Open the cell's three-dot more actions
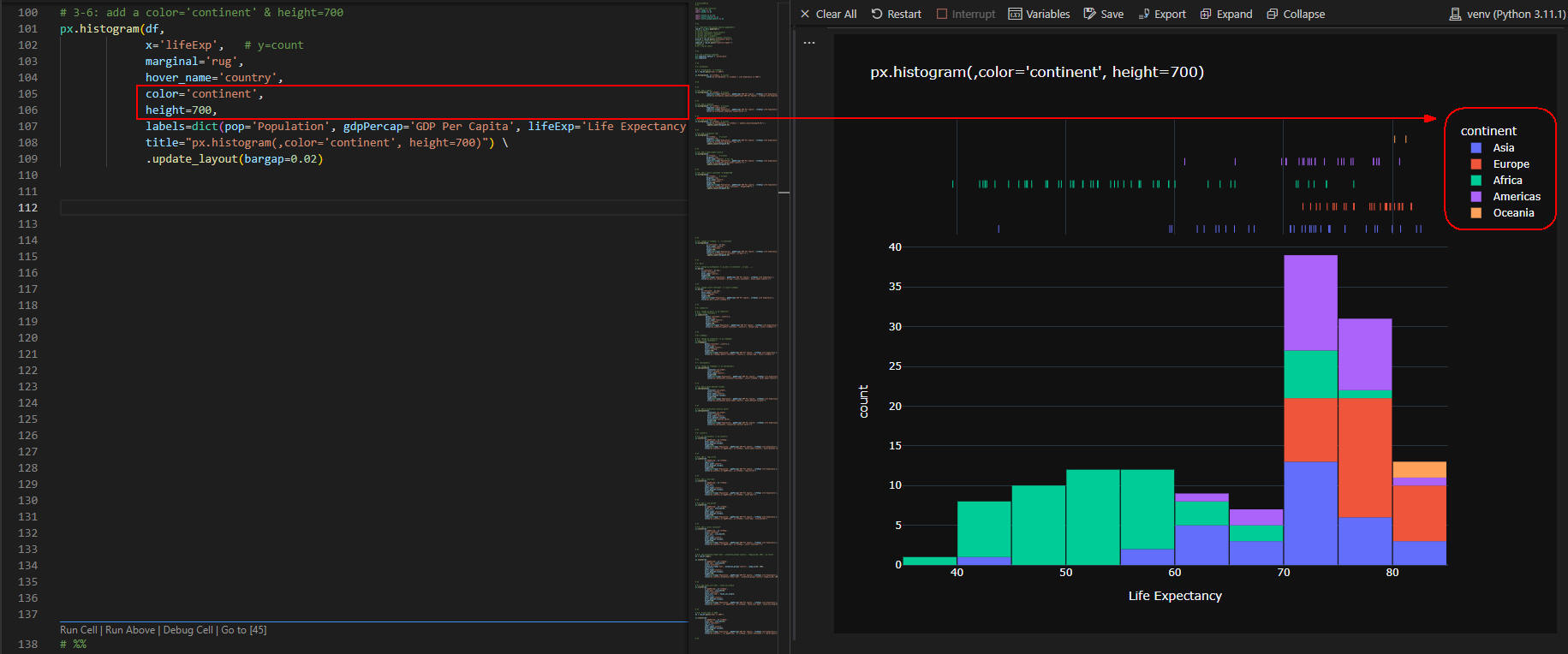This screenshot has width=1568, height=654. pos(809,42)
